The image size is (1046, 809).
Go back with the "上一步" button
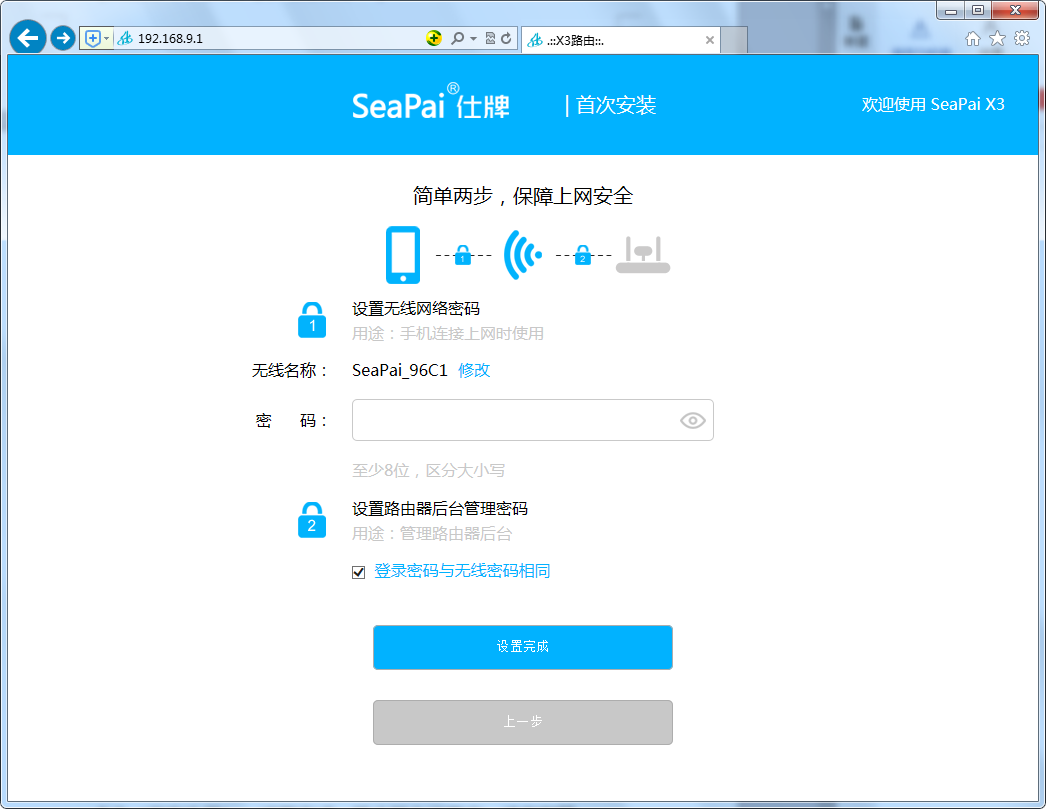click(522, 722)
